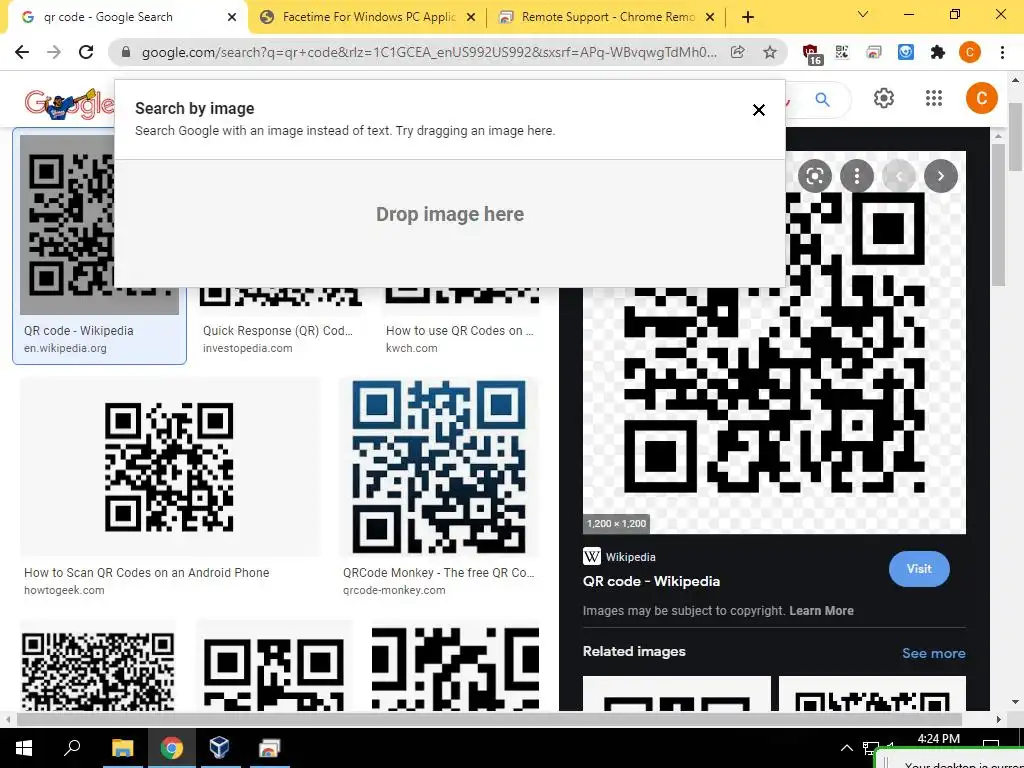This screenshot has width=1024, height=768.
Task: Click the first related image thumbnail
Action: (677, 694)
